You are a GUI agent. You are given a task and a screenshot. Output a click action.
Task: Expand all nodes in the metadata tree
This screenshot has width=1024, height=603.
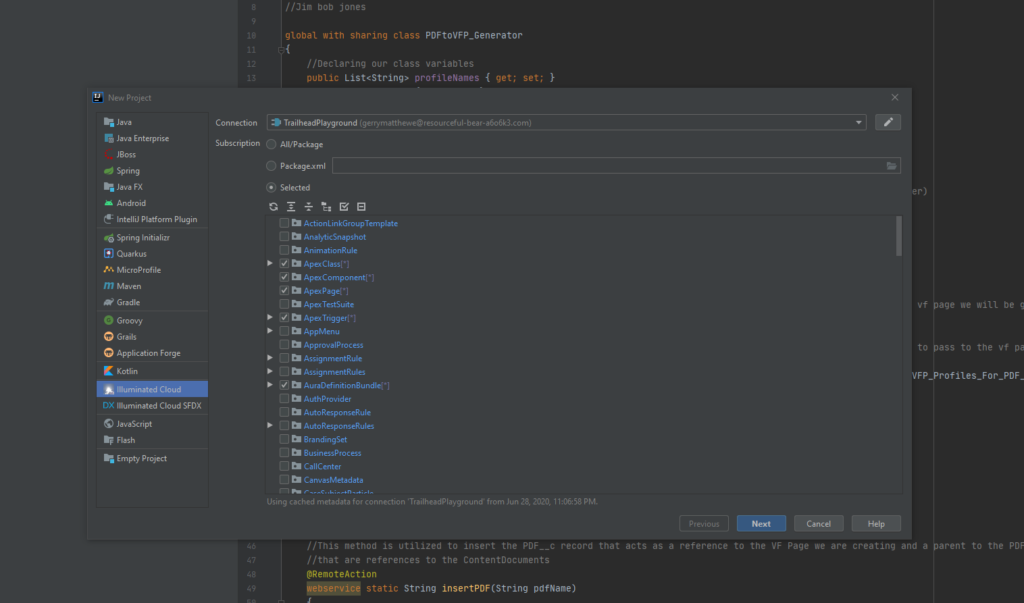coord(290,206)
